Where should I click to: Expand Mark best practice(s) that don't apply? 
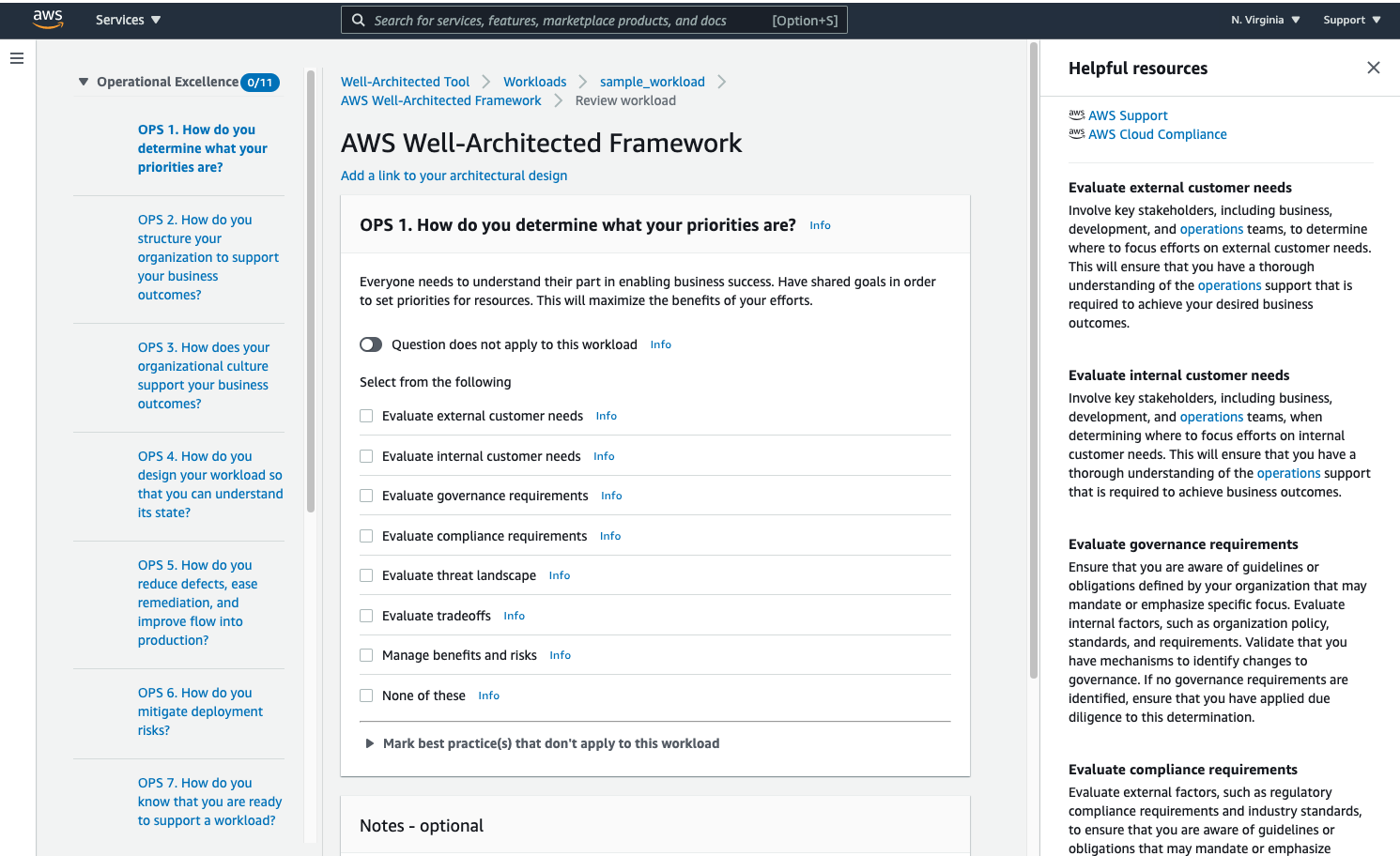click(x=369, y=743)
